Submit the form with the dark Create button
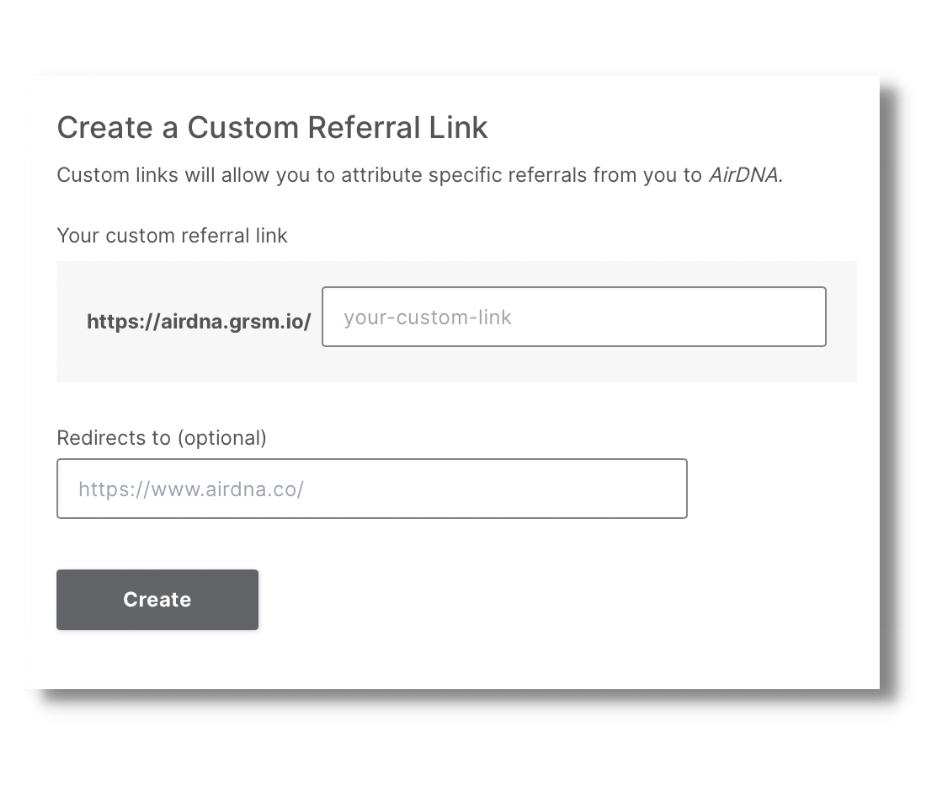 pyautogui.click(x=157, y=599)
